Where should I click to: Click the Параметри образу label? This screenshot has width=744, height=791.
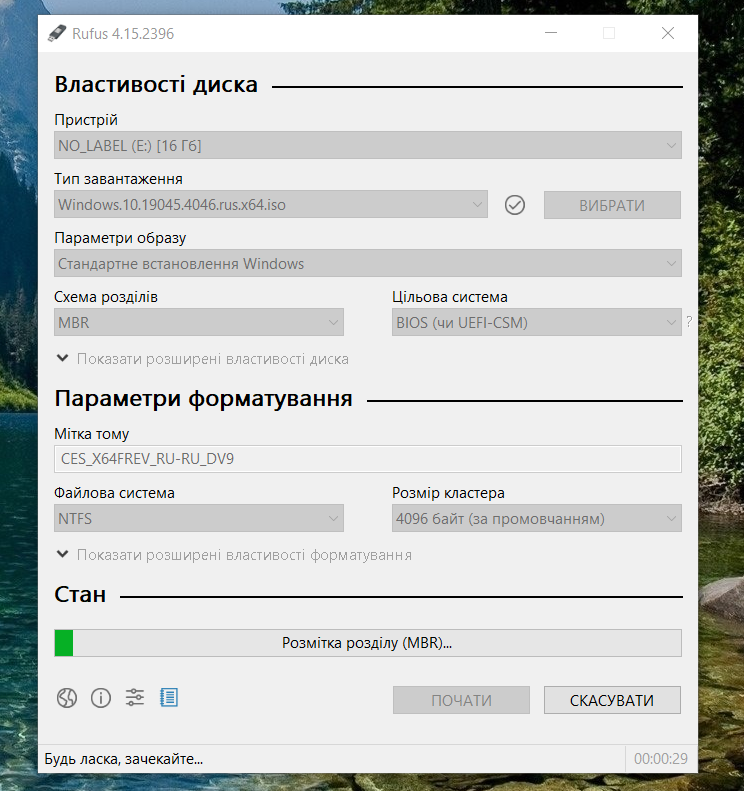click(x=120, y=238)
